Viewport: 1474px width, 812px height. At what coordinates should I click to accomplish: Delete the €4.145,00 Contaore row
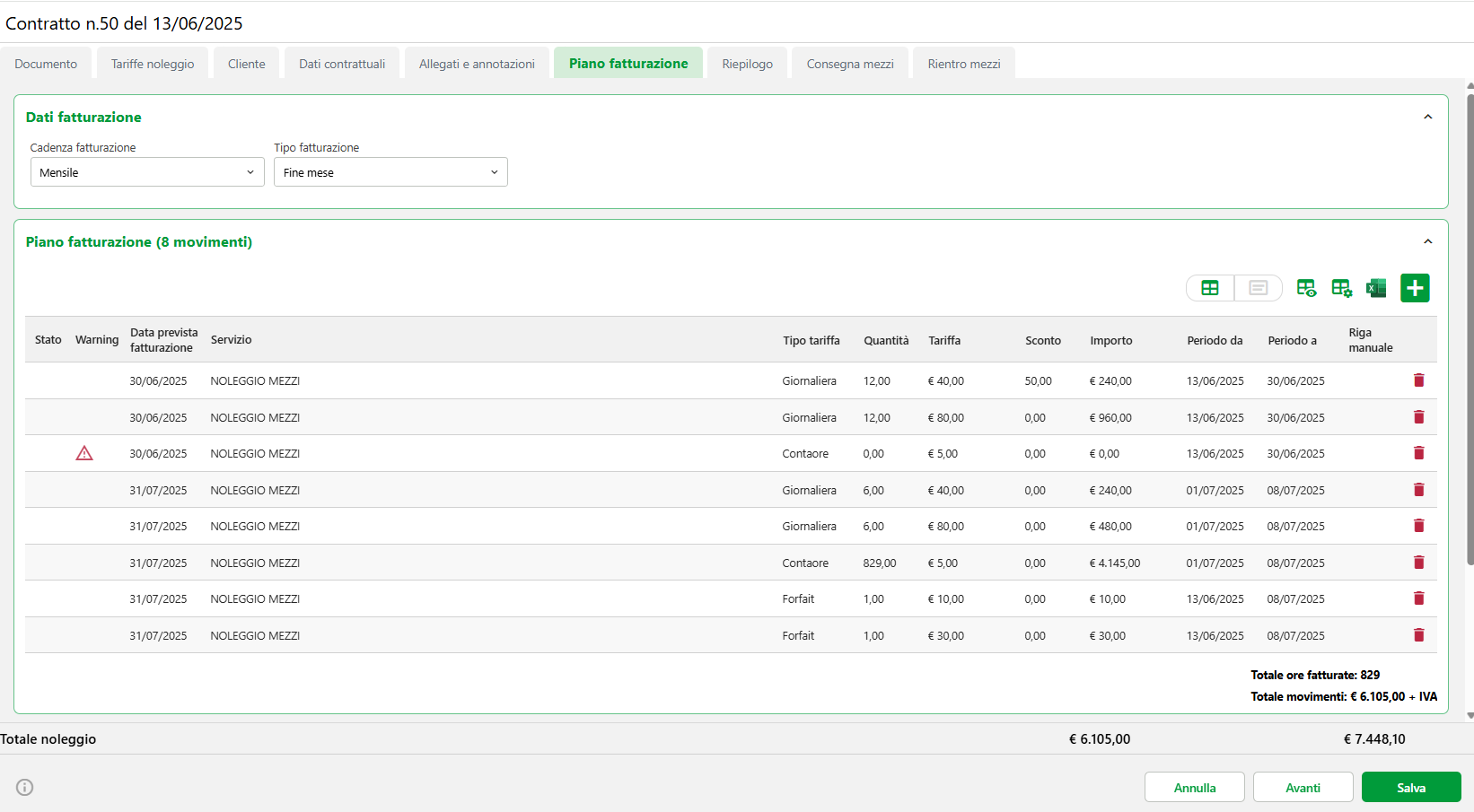point(1419,563)
